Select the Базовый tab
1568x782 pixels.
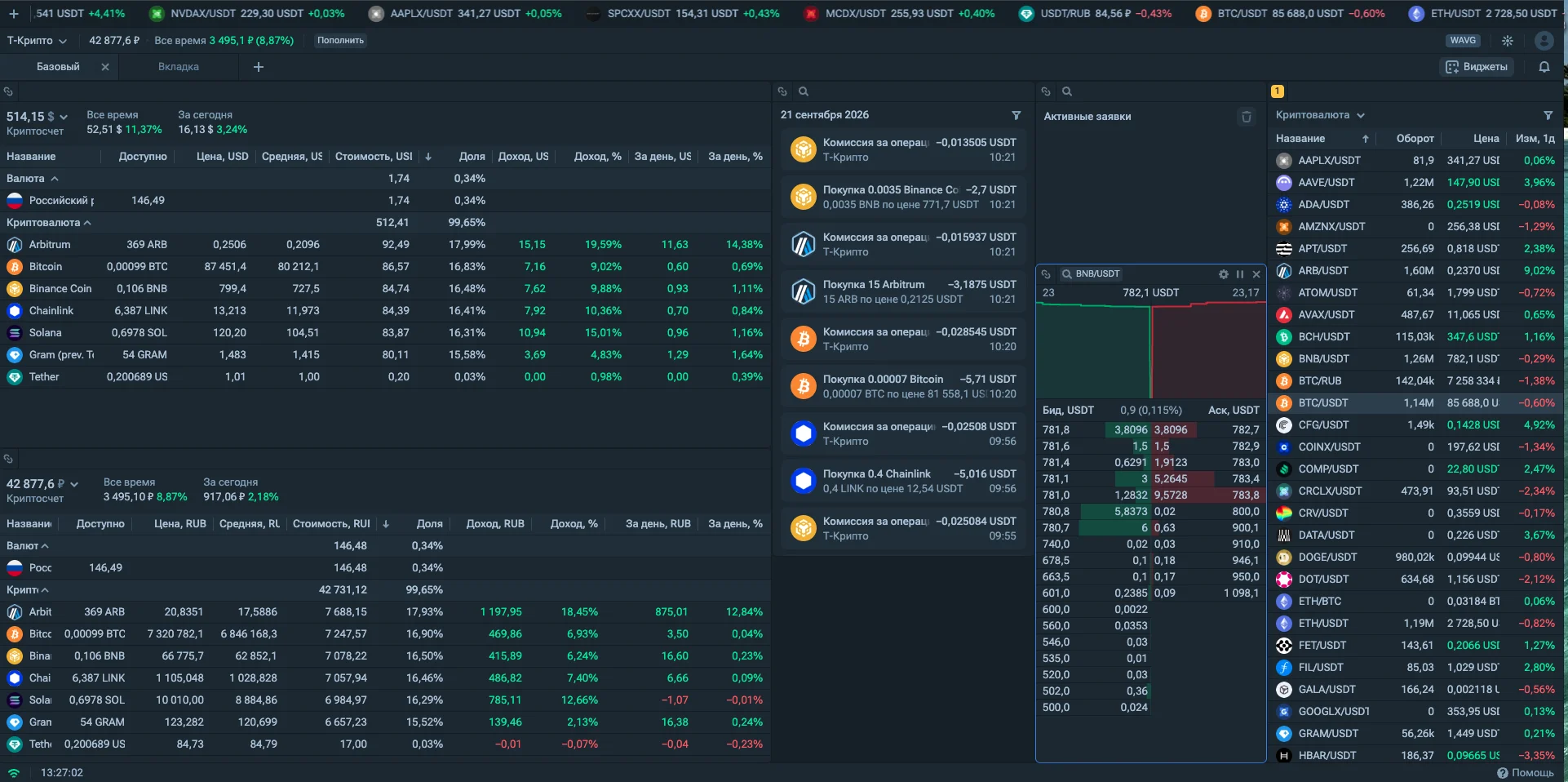(x=58, y=67)
